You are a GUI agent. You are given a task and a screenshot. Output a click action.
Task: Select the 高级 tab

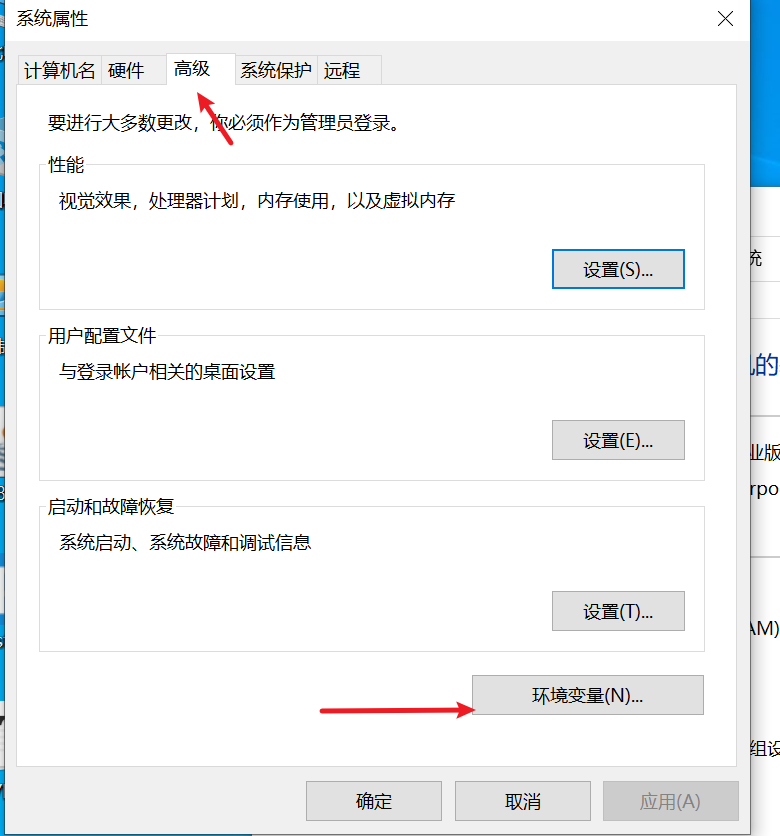point(192,69)
